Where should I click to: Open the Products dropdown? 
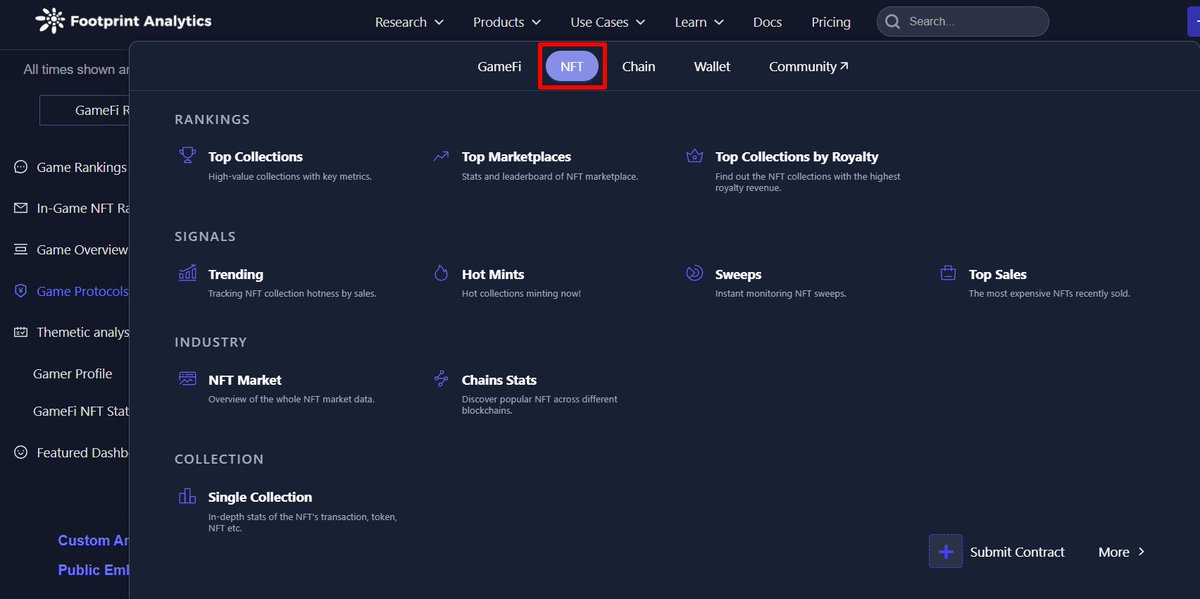pyautogui.click(x=506, y=21)
